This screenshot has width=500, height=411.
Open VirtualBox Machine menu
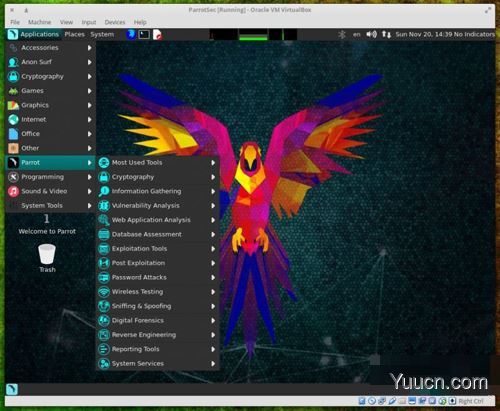coord(39,22)
